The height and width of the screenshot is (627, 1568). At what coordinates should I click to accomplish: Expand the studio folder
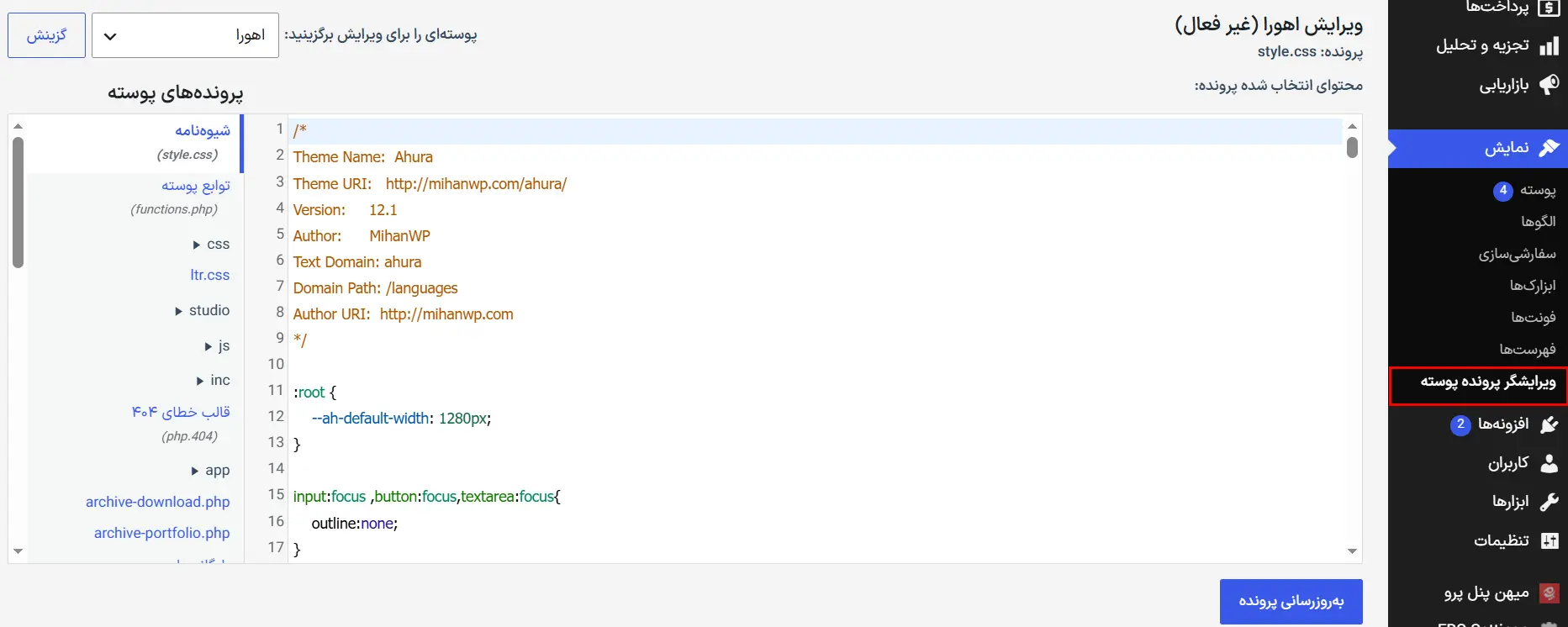click(x=202, y=311)
